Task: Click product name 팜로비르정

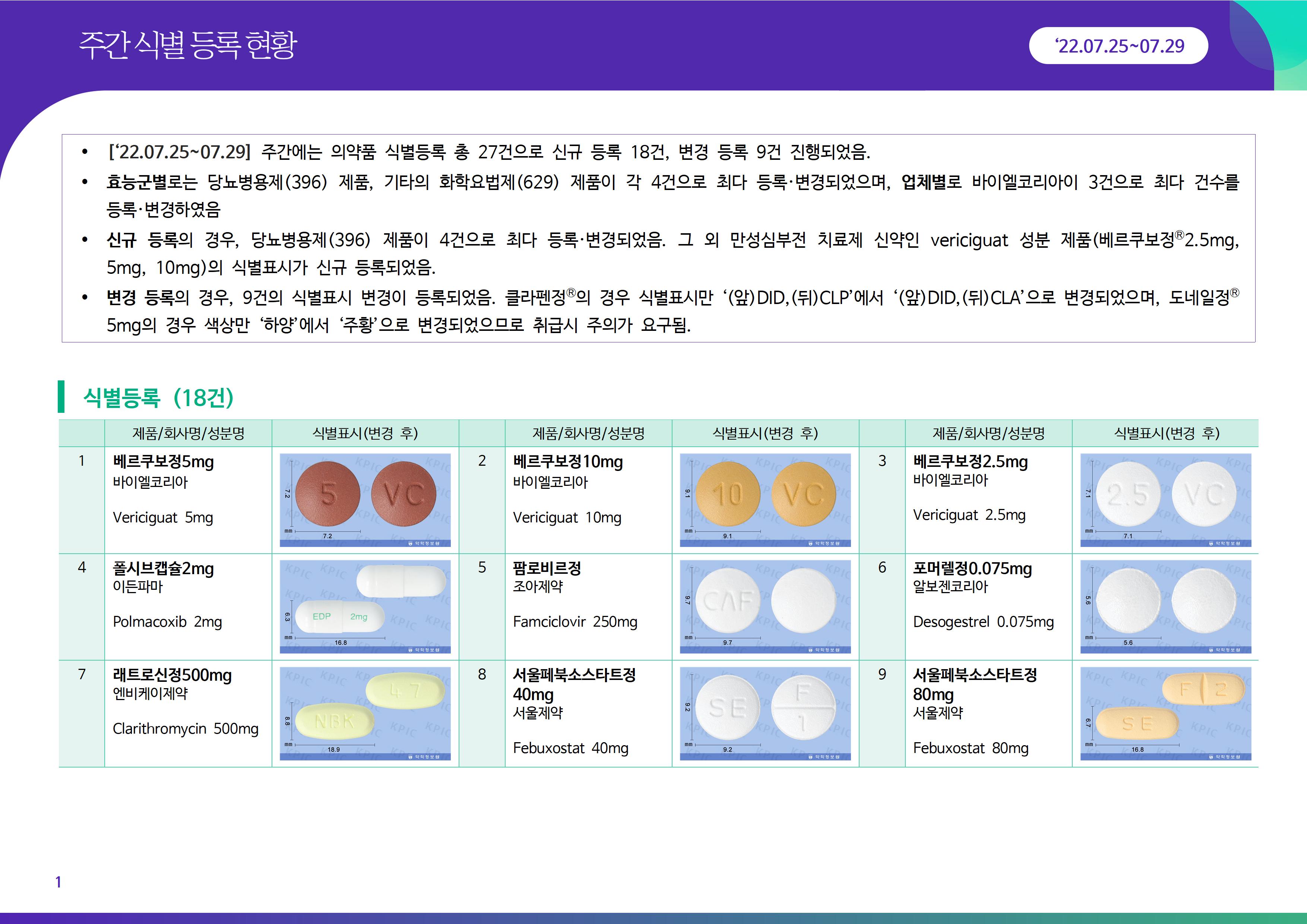Action: (x=547, y=568)
